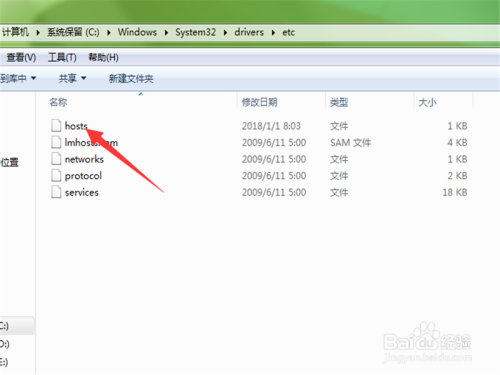Image resolution: width=500 pixels, height=375 pixels.
Task: Expand the arrow after drivers breadcrumb
Action: (x=273, y=33)
